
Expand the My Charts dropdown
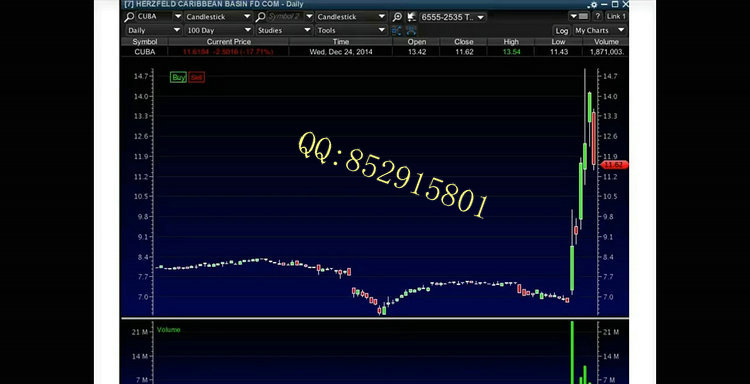tap(600, 30)
